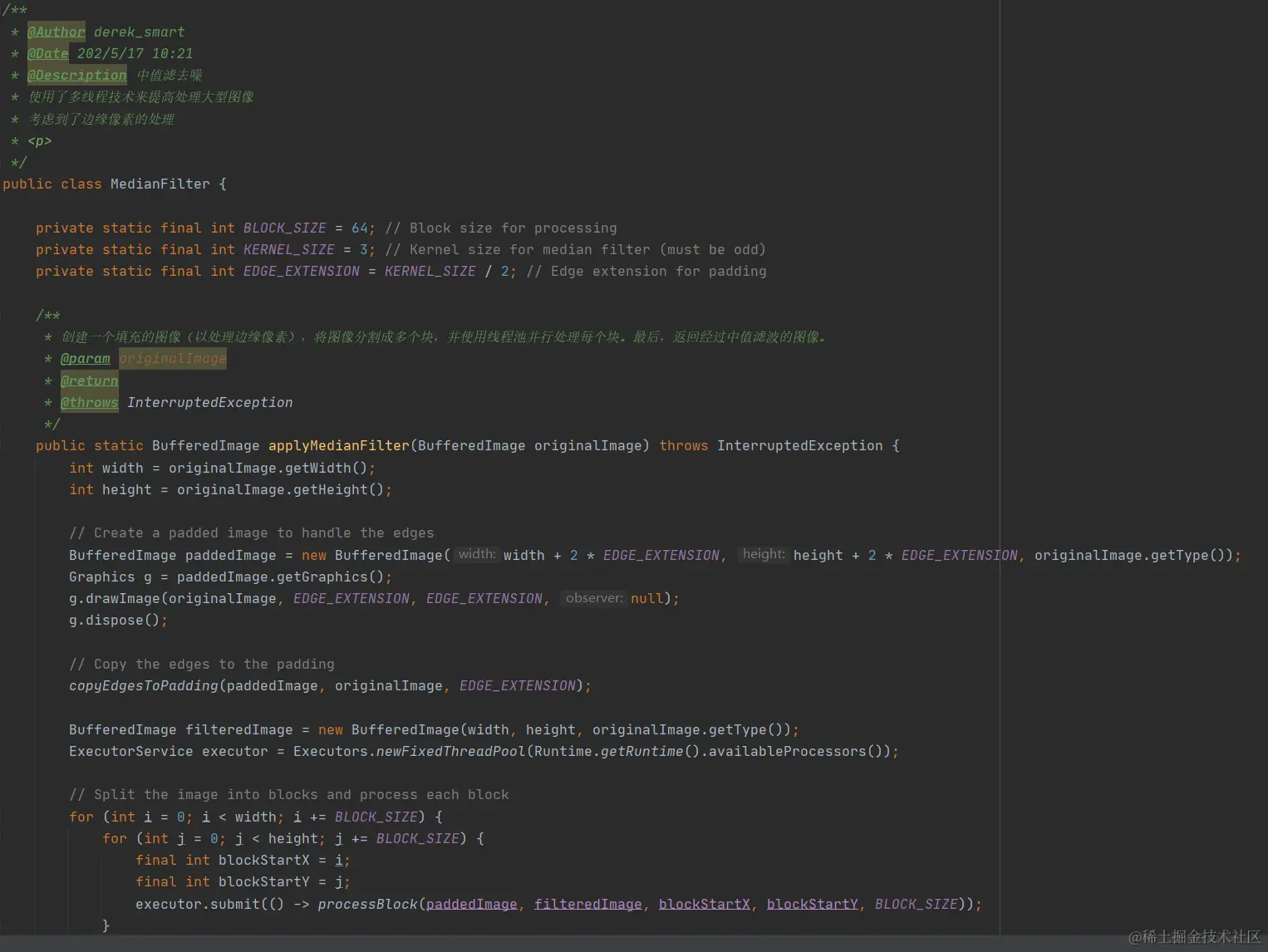This screenshot has height=952, width=1268.
Task: Click the ExecutorService type name
Action: (x=131, y=751)
